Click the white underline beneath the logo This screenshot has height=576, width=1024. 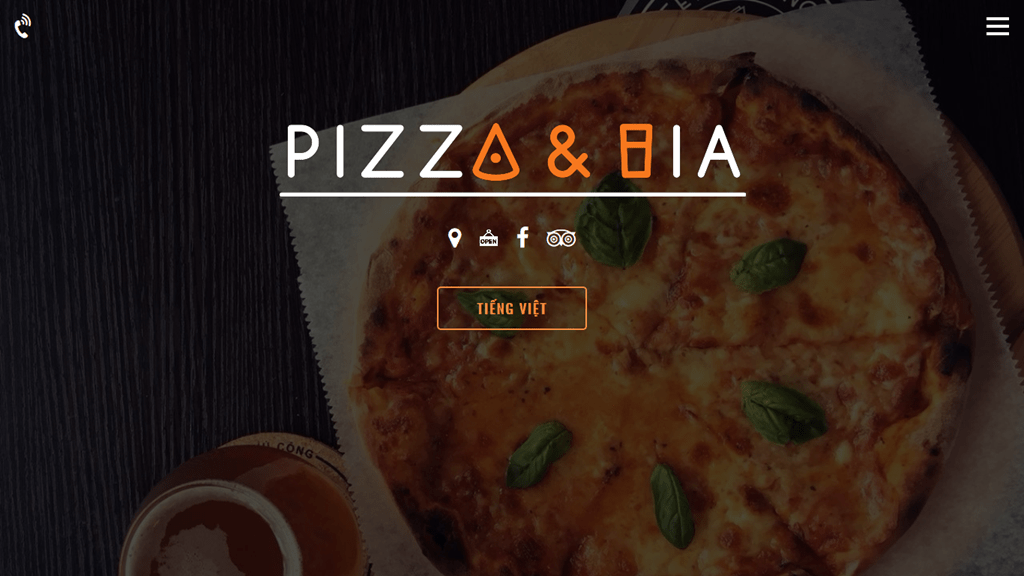click(513, 194)
